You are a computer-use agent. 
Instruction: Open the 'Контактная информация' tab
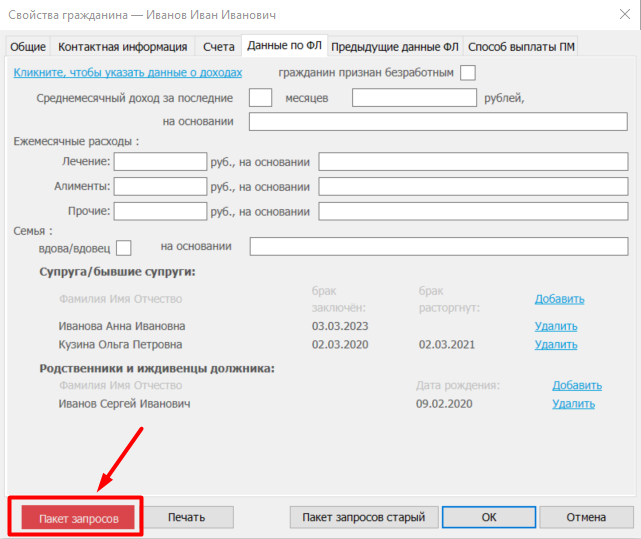122,47
